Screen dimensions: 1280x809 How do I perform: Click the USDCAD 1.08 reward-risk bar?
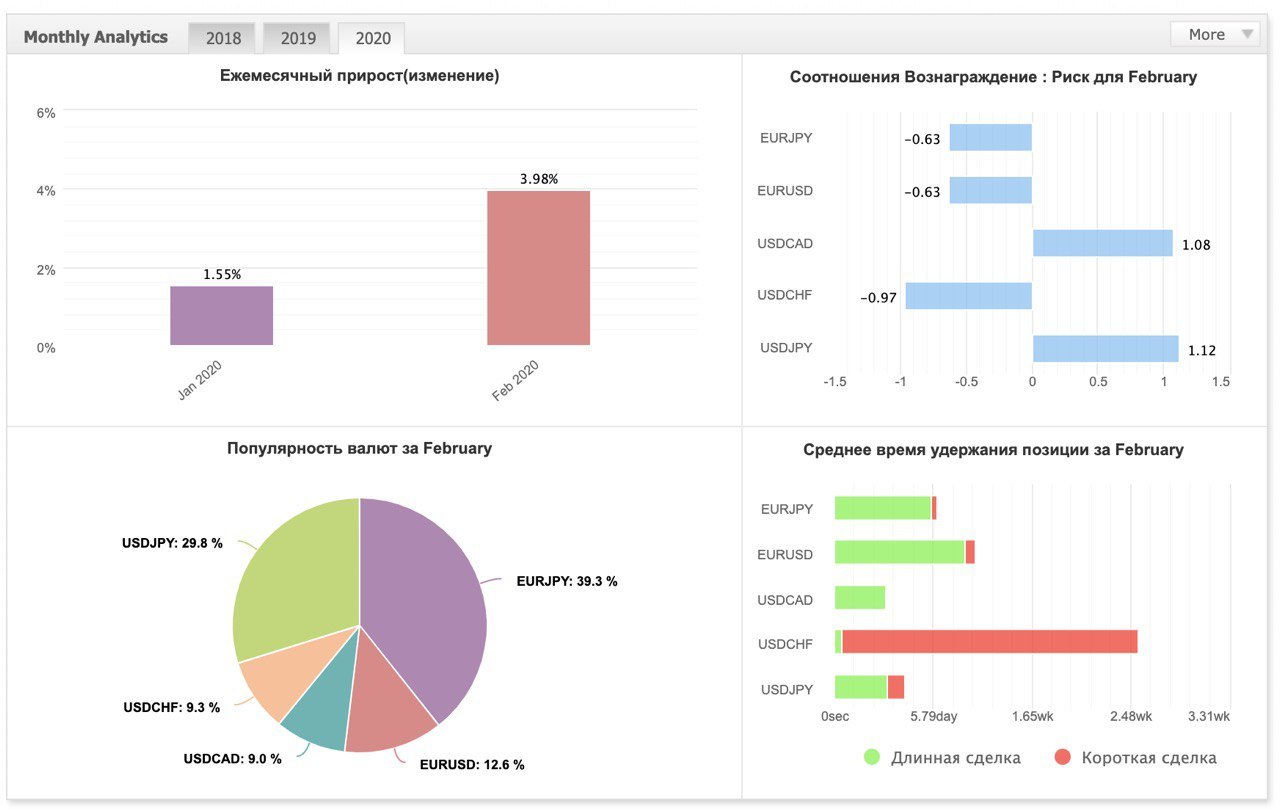pyautogui.click(x=1103, y=243)
